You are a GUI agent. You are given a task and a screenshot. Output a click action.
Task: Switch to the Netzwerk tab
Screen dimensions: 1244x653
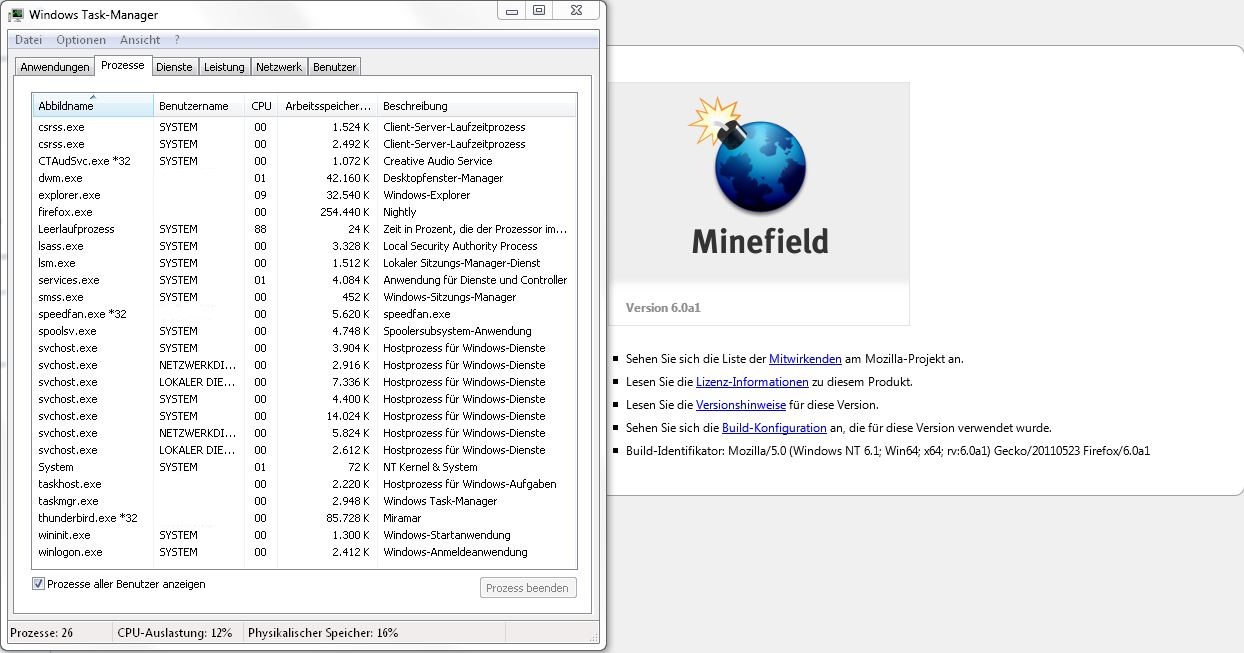[279, 67]
